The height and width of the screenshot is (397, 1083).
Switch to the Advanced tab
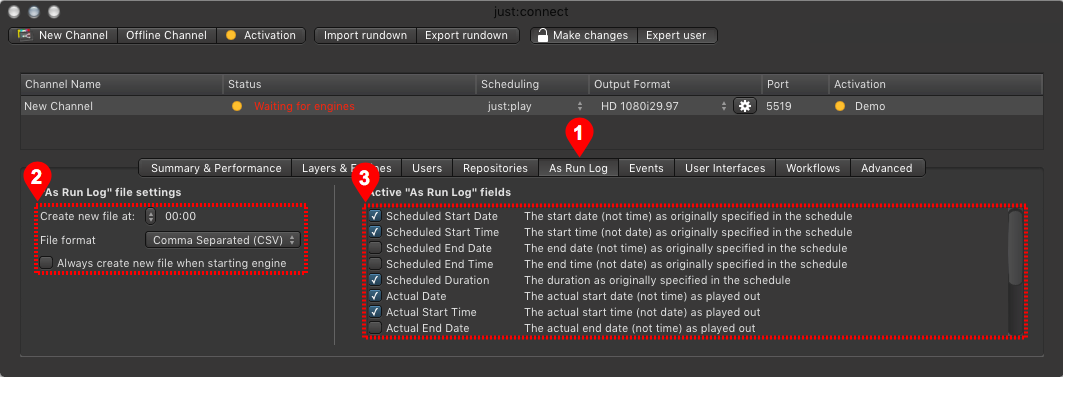[x=887, y=168]
